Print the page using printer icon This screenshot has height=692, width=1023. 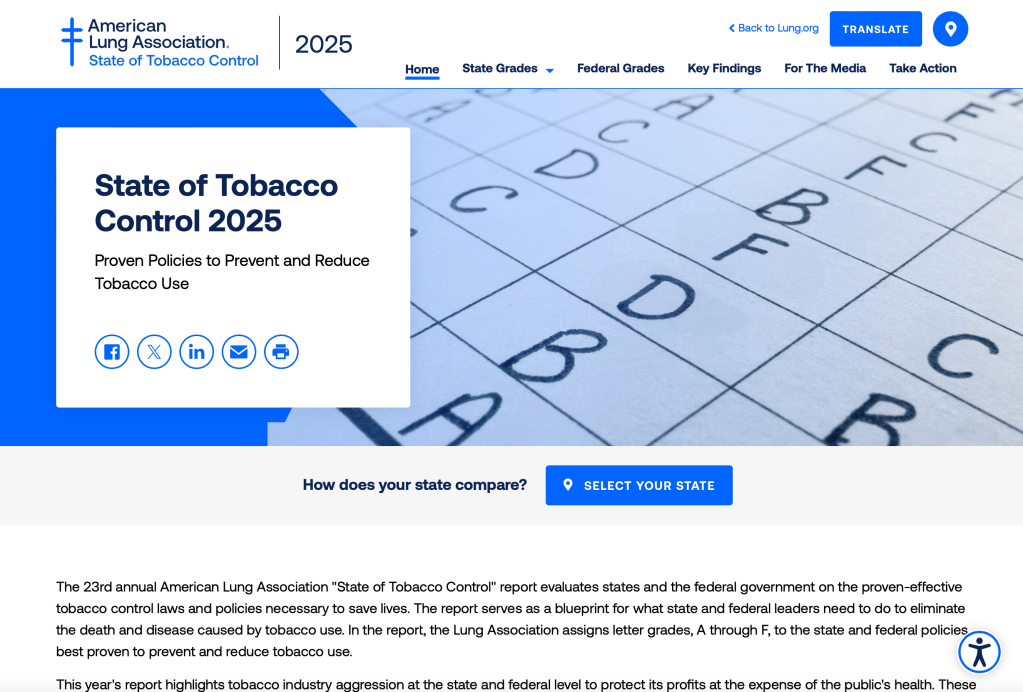point(281,352)
